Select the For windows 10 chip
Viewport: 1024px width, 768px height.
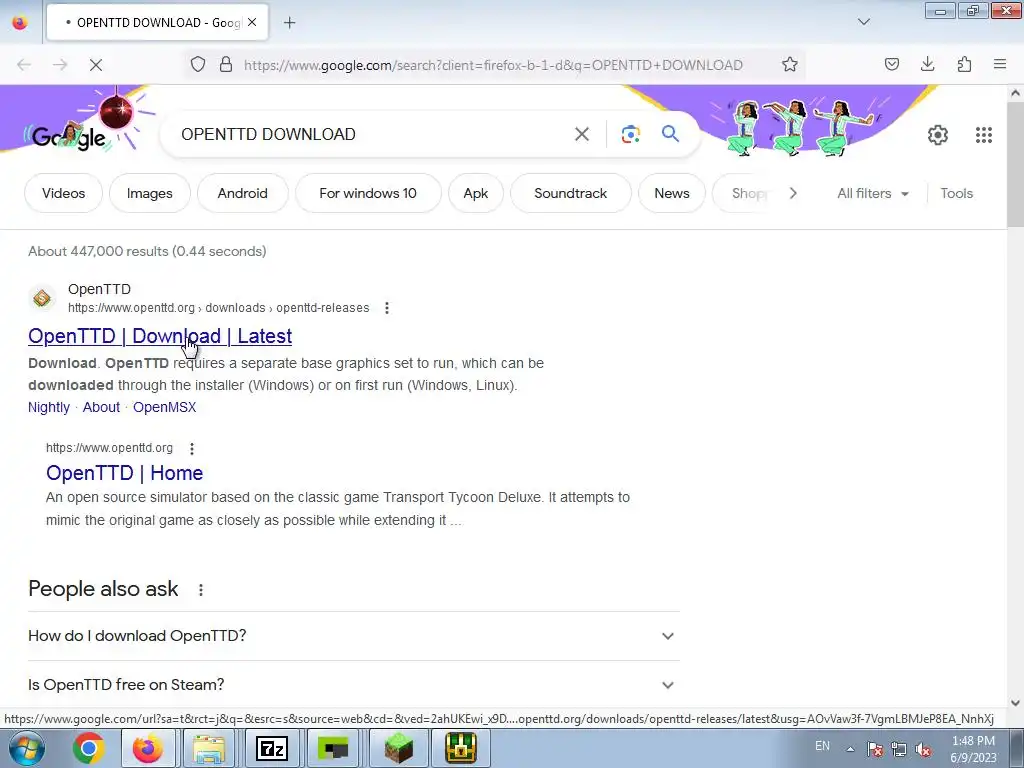point(368,193)
